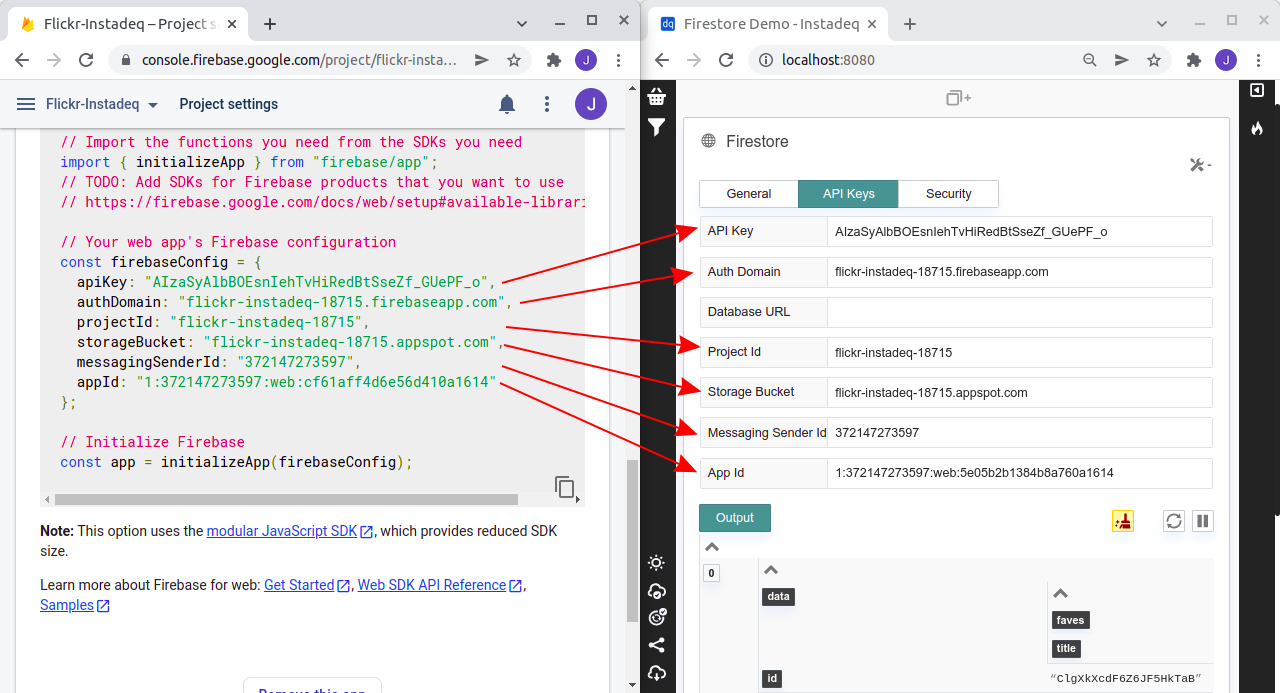1280x693 pixels.
Task: Click the Firebase console address bar URL
Action: (x=299, y=60)
